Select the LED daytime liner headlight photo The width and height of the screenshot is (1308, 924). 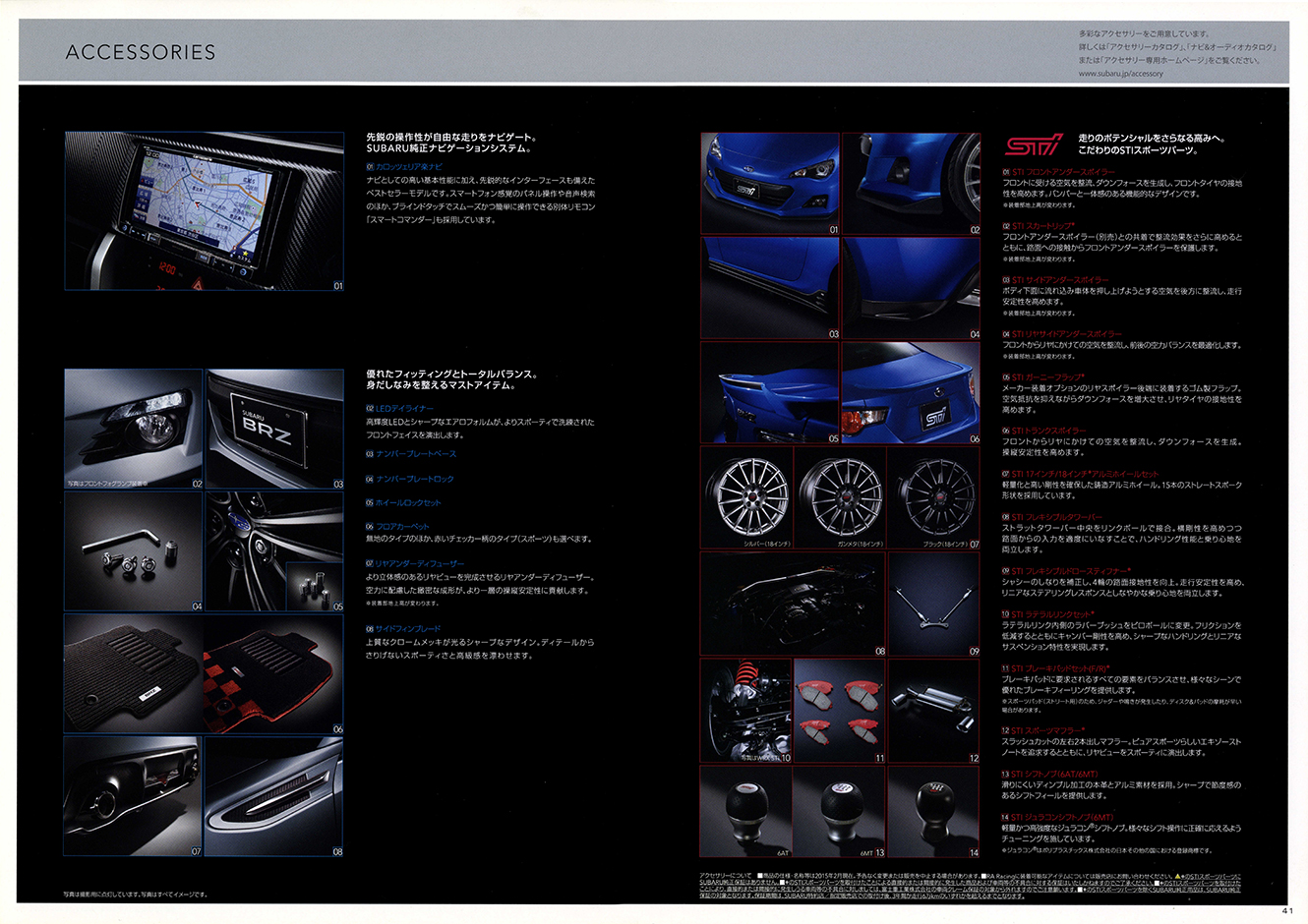tap(134, 429)
